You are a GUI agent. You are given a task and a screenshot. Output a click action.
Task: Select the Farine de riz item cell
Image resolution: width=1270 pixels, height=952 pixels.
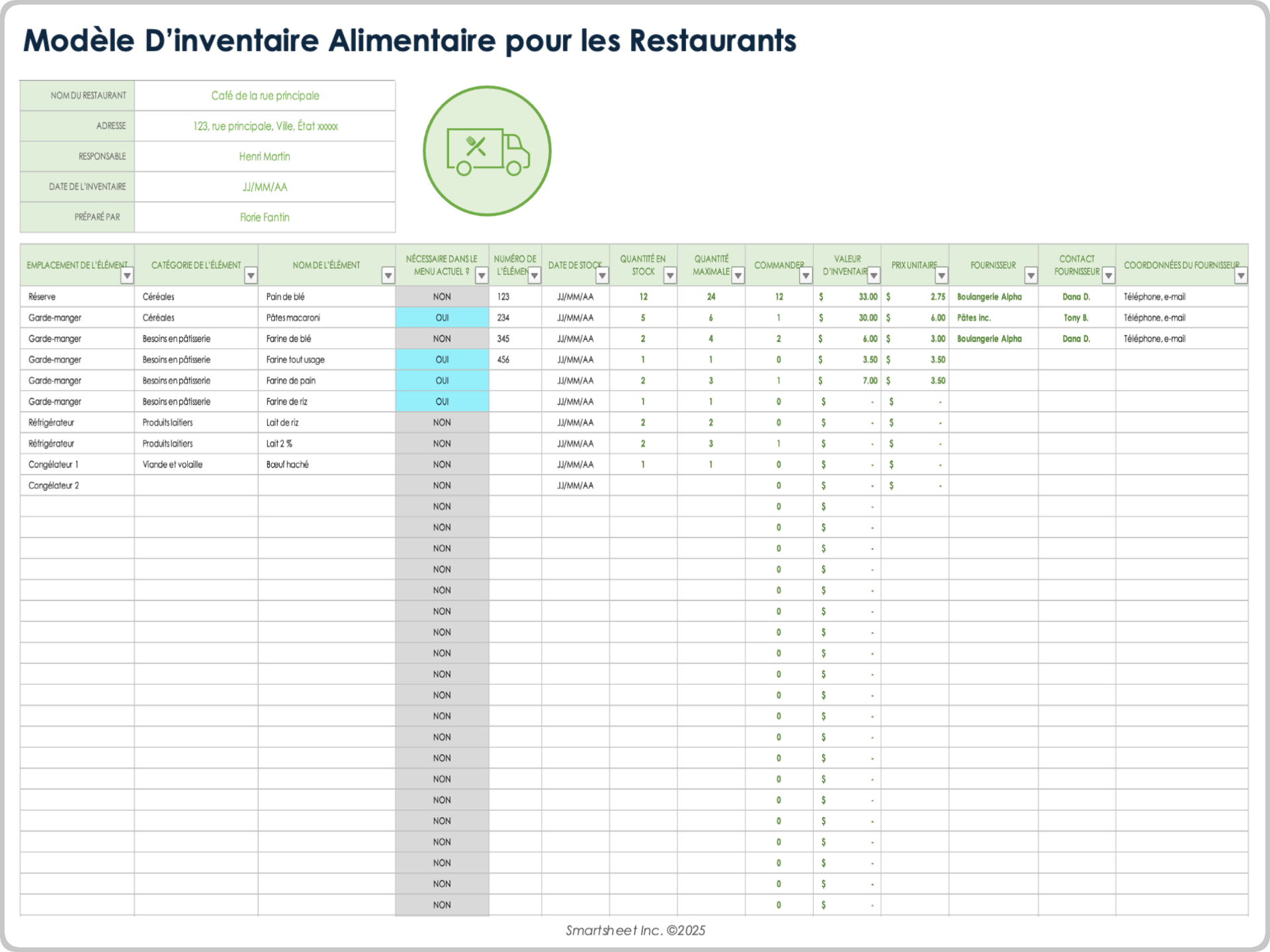[327, 402]
